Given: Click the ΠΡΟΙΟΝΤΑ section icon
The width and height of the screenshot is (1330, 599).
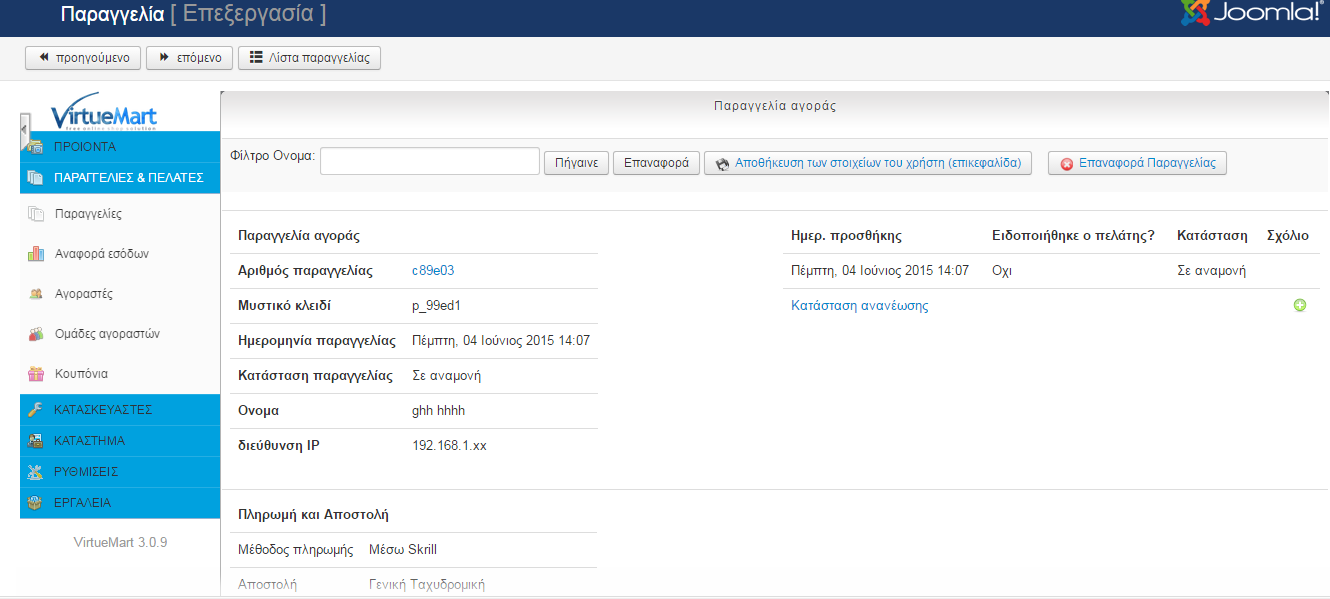Looking at the screenshot, I should (x=35, y=147).
